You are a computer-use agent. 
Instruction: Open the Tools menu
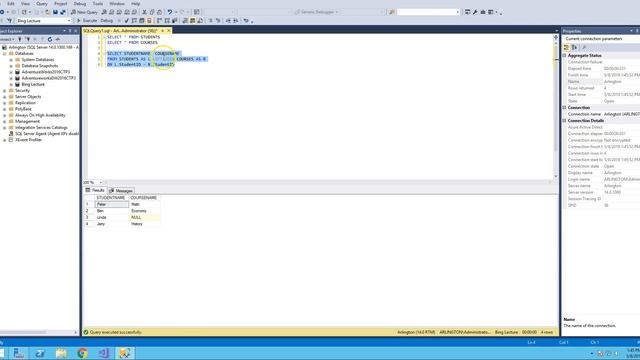(x=98, y=4)
